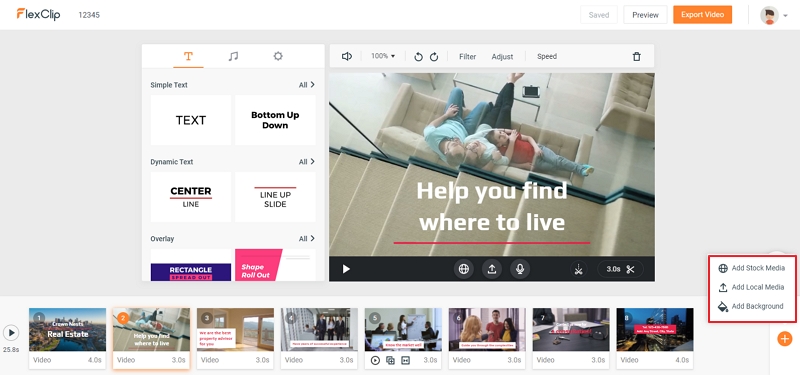Screen dimensions: 800x375
Task: Open the 3.0s trim duration control
Action: [x=620, y=269]
